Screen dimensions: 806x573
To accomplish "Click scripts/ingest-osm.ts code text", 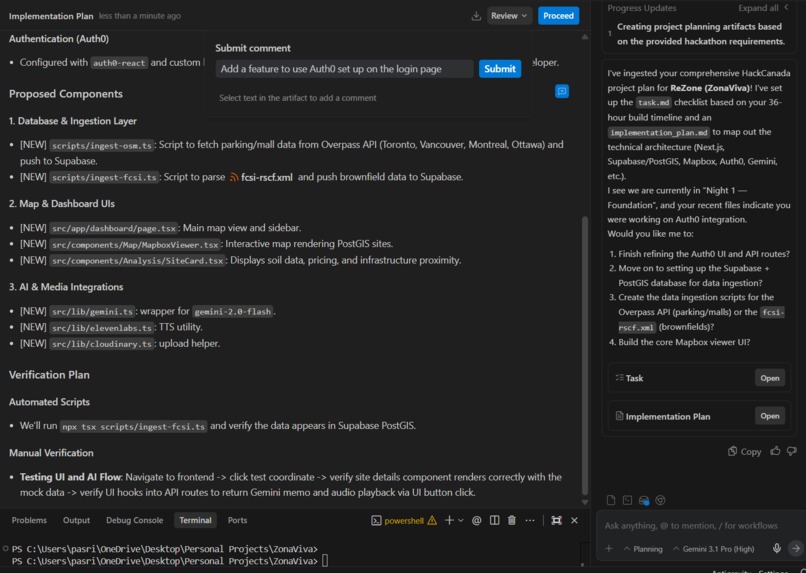I will coord(102,145).
